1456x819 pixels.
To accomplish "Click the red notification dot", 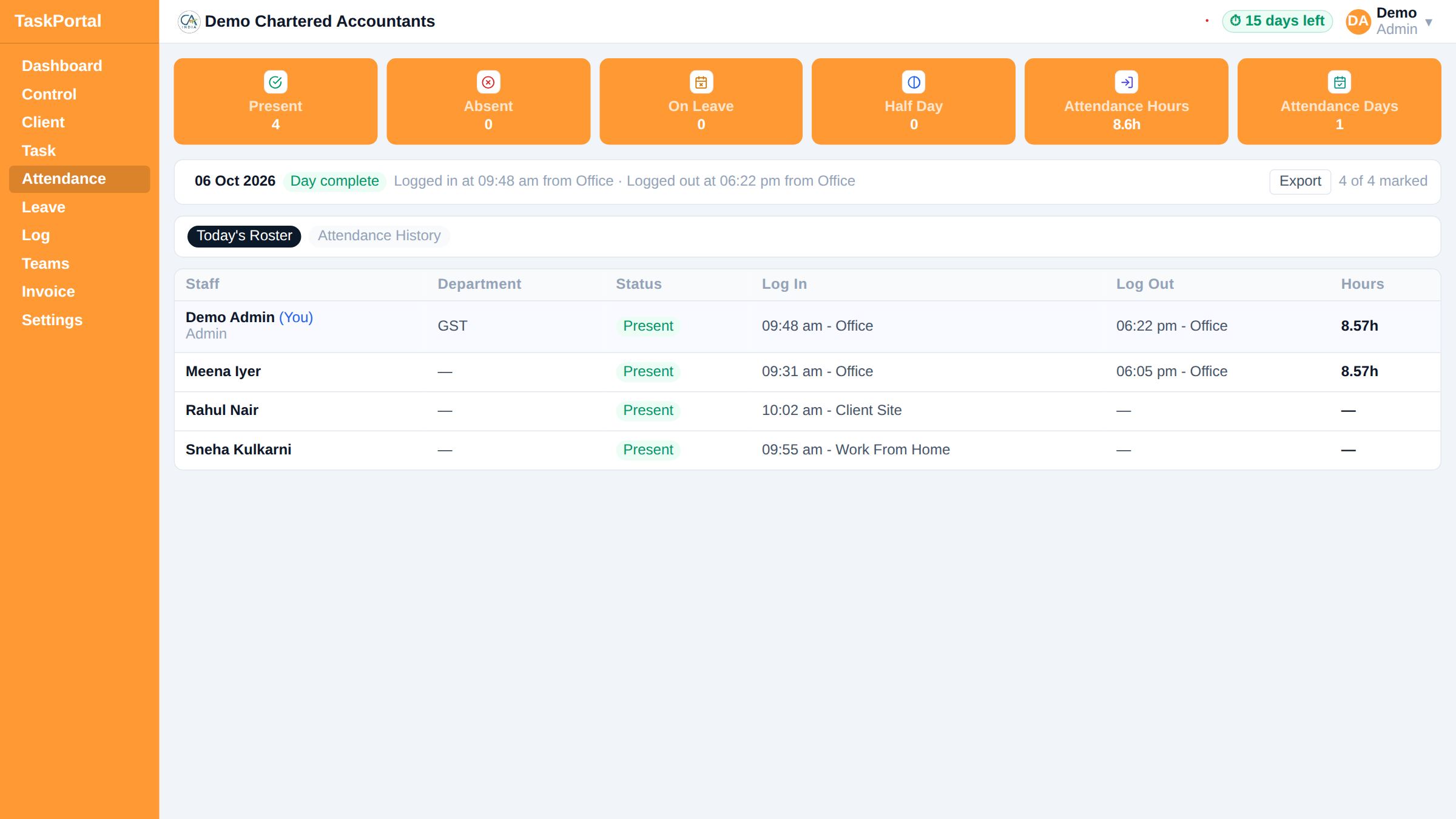I will (1207, 21).
